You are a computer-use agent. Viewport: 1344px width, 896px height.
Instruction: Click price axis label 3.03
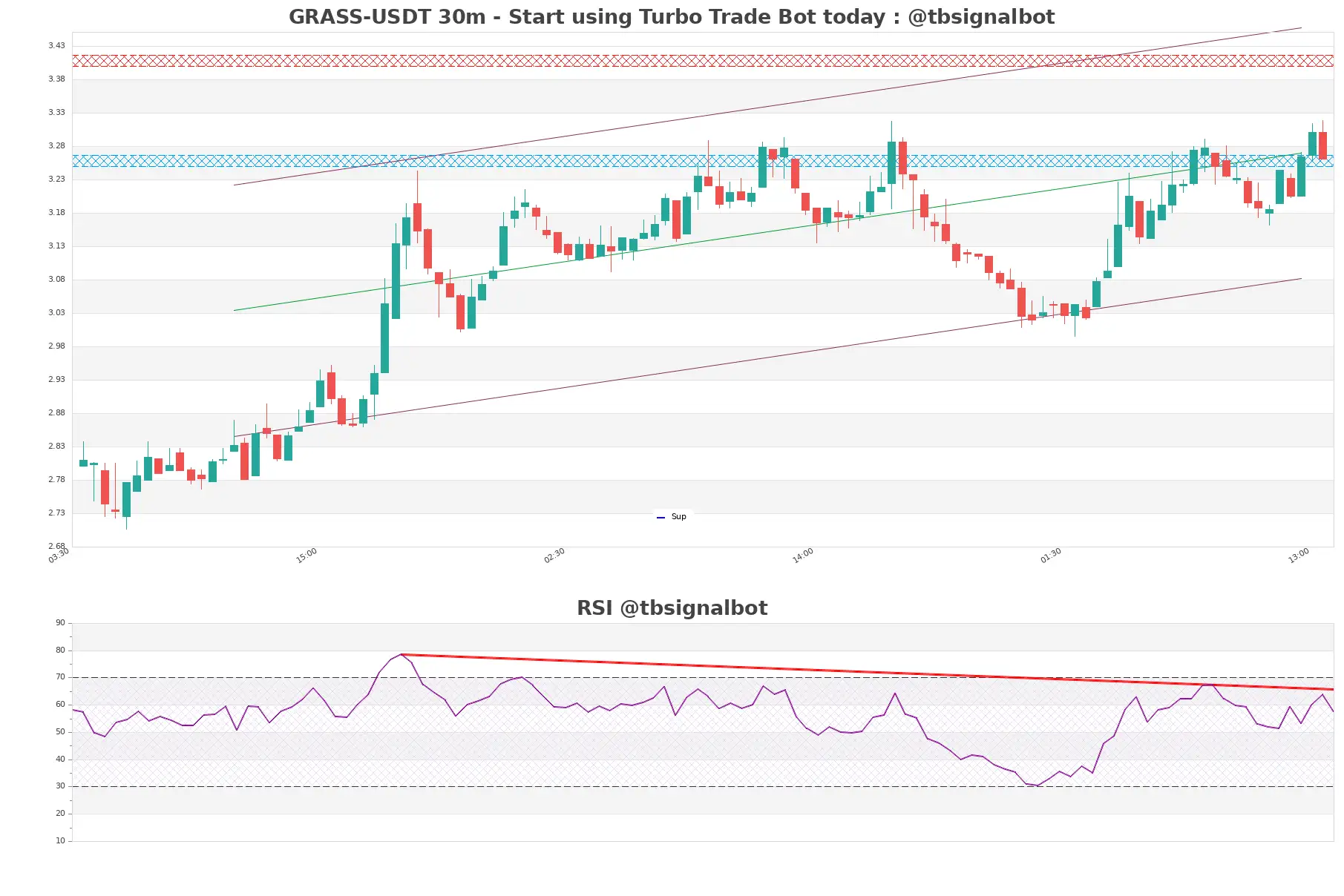click(x=56, y=313)
